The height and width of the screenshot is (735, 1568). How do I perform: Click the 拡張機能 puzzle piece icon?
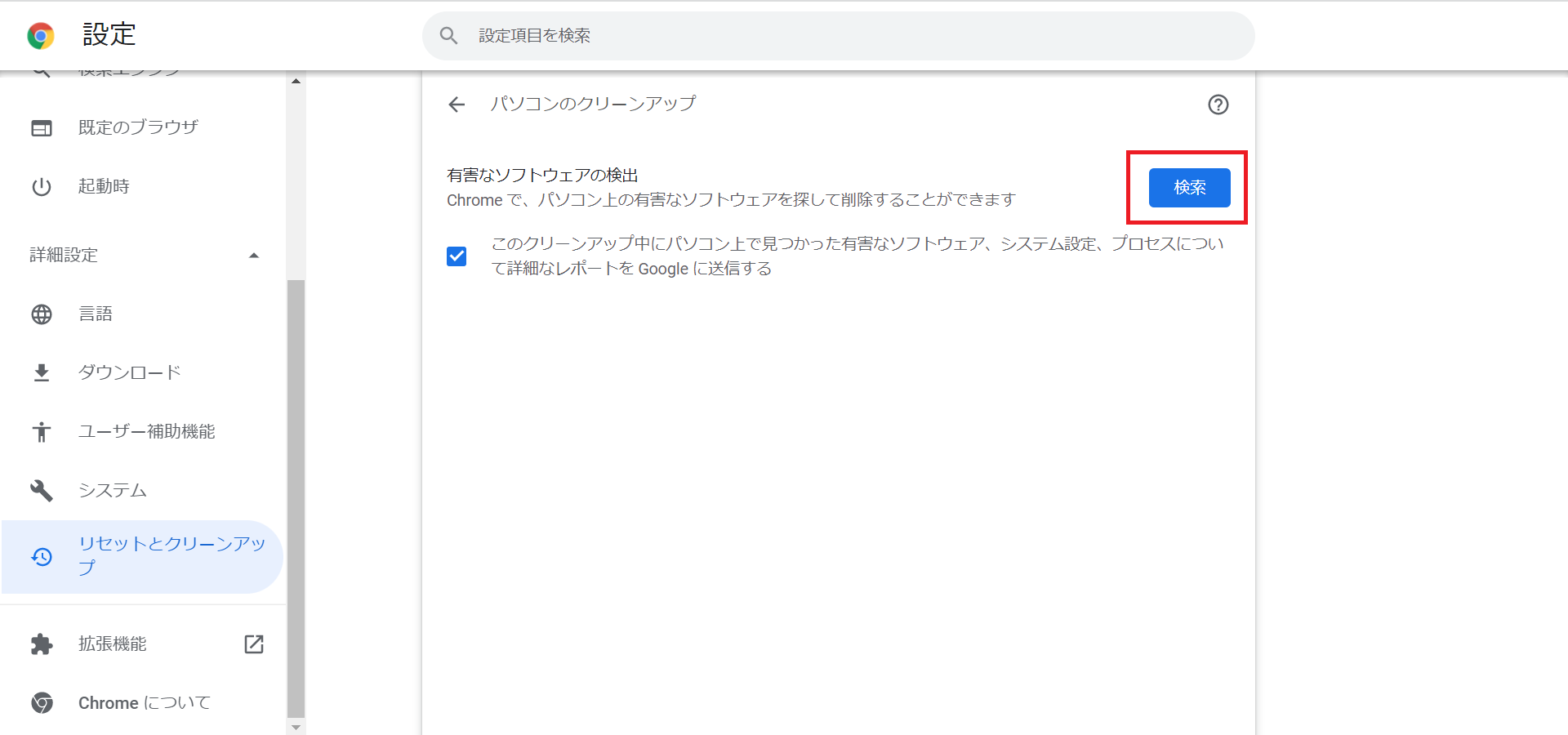pyautogui.click(x=42, y=644)
